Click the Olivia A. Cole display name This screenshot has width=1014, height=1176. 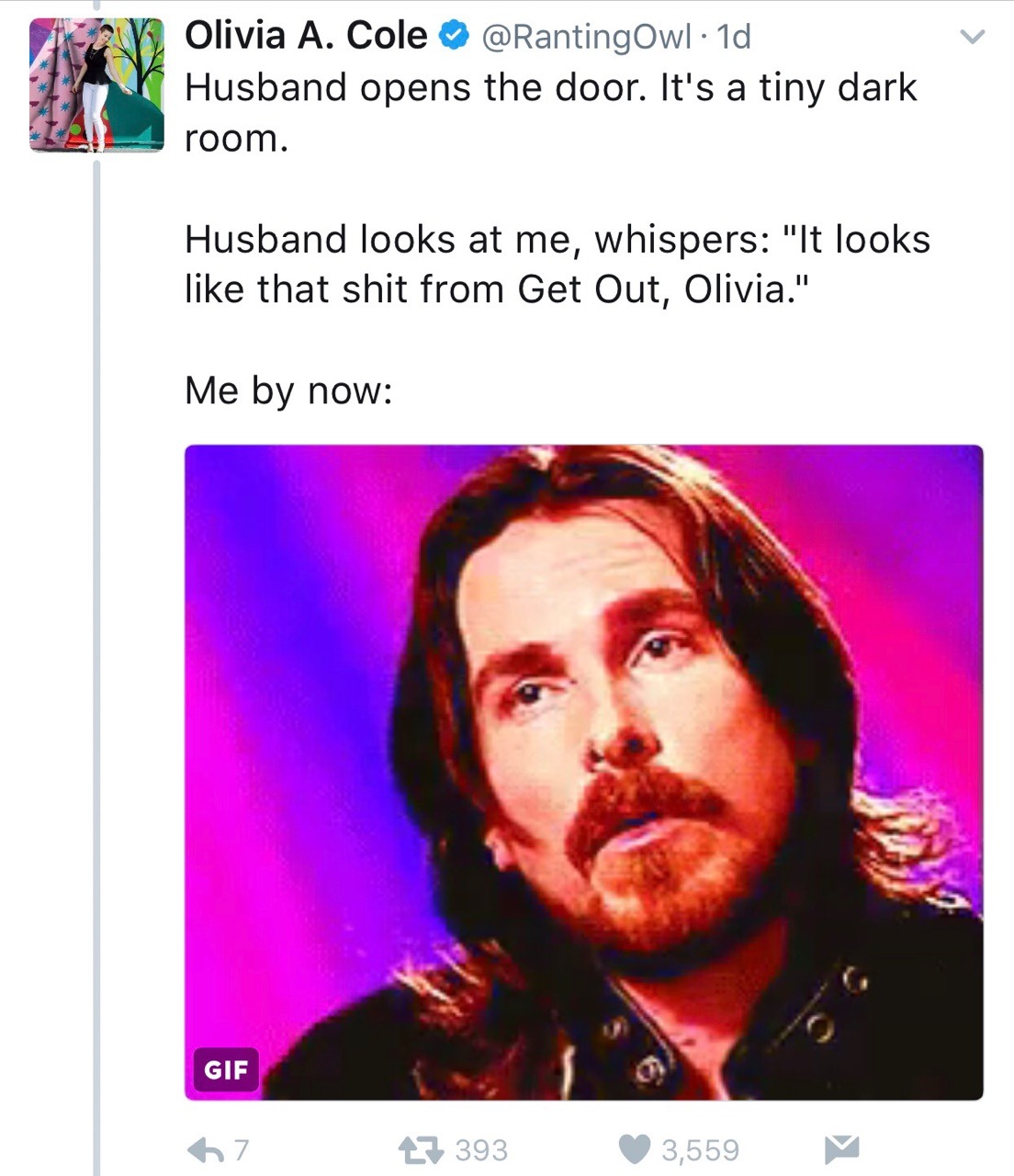306,36
